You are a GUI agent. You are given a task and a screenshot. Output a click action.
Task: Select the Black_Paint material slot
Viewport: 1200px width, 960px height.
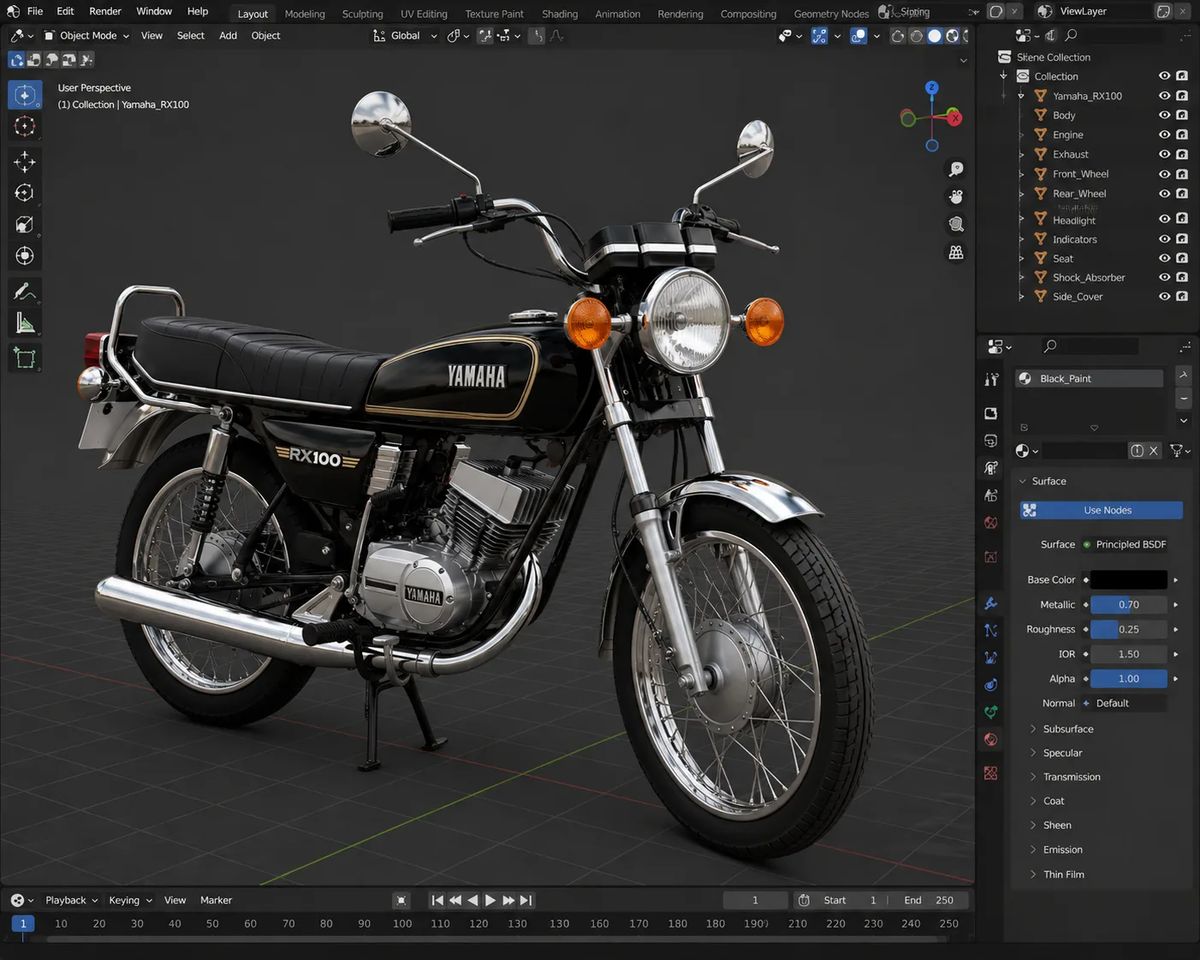point(1090,379)
